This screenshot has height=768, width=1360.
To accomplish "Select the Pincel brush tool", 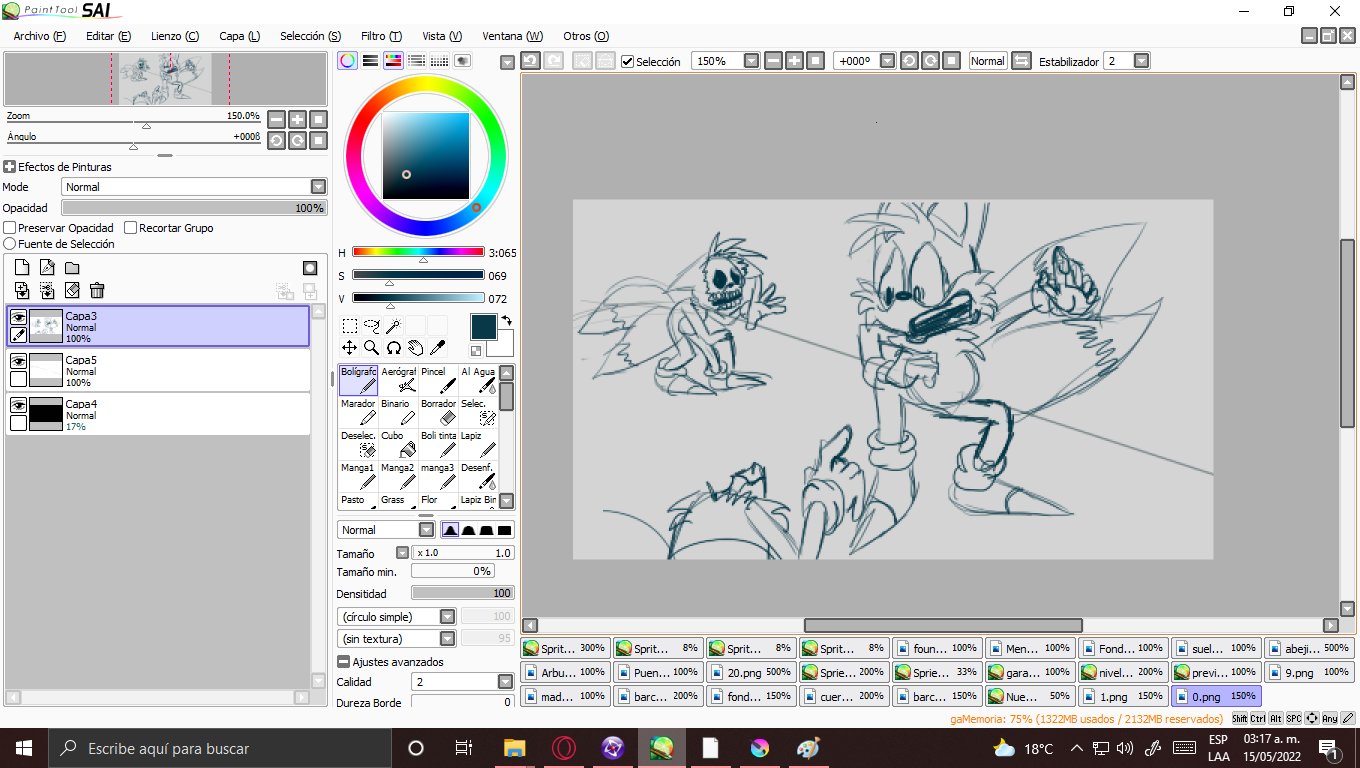I will pos(438,380).
